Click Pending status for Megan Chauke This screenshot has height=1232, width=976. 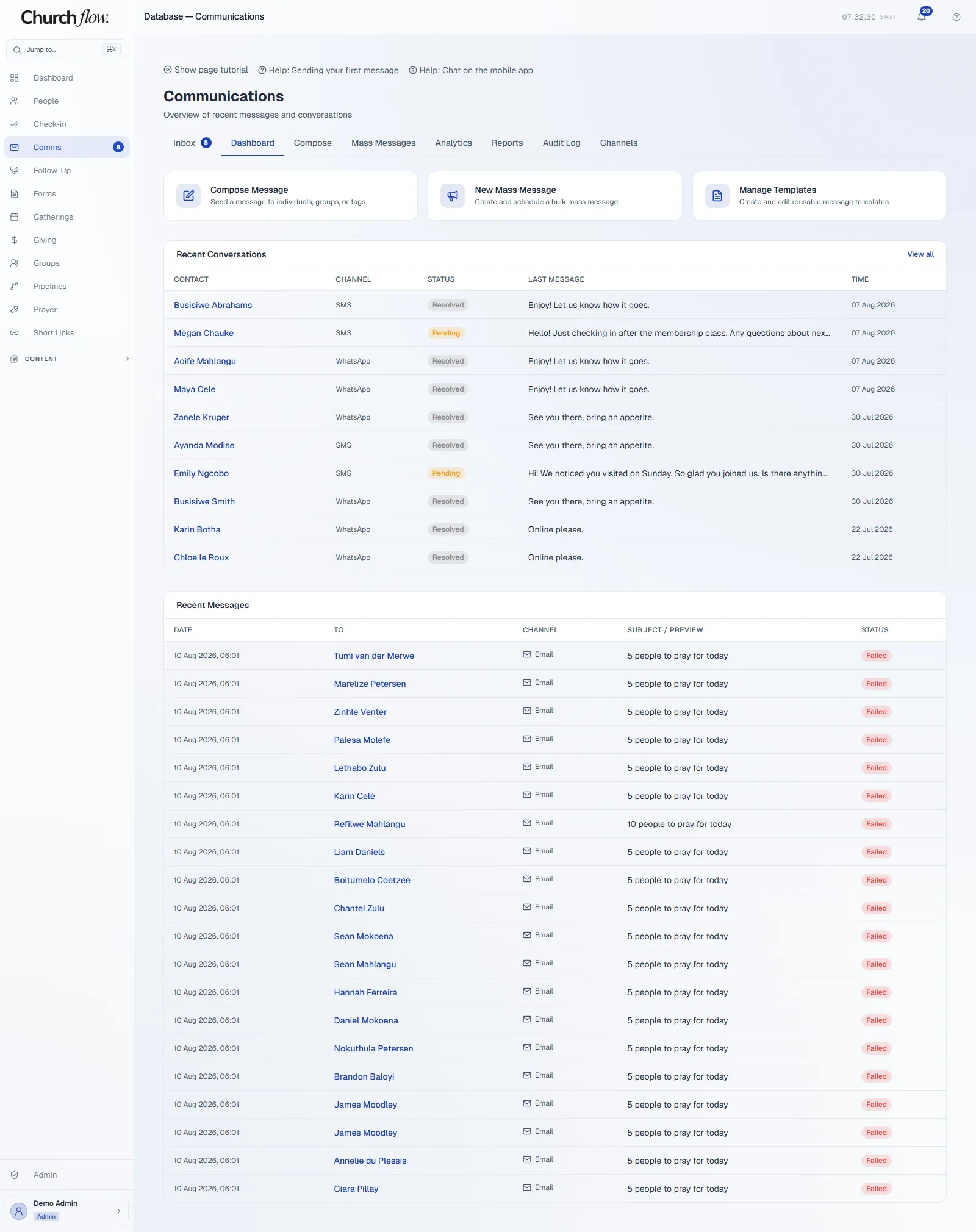pos(446,333)
